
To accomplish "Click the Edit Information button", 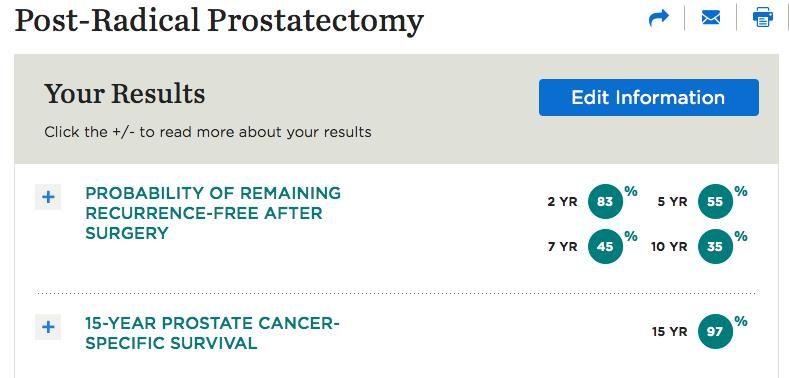I will point(649,97).
